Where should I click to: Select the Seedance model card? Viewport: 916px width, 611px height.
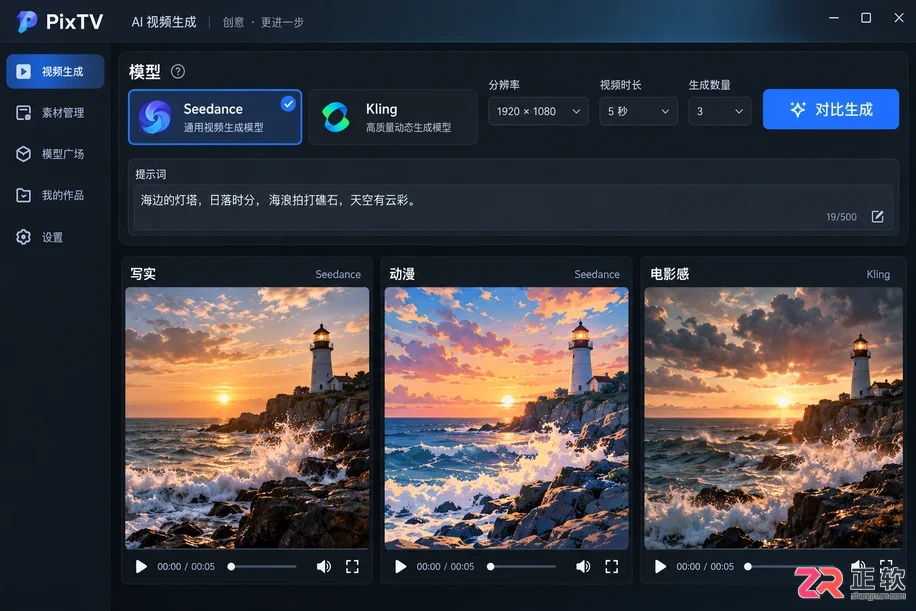215,117
